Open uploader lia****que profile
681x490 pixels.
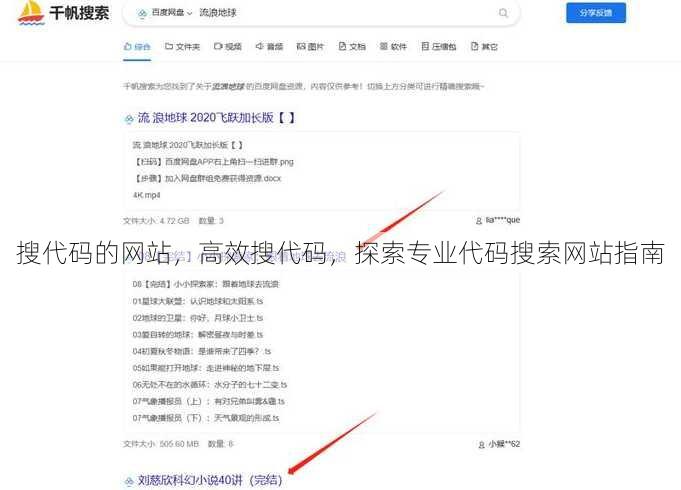(502, 220)
